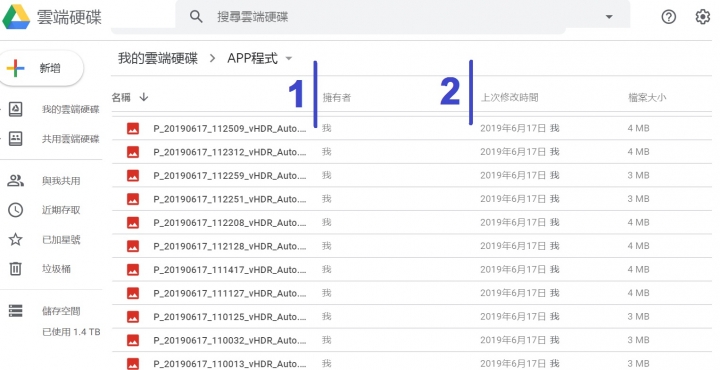Open 已加星號 in the sidebar

pyautogui.click(x=61, y=240)
